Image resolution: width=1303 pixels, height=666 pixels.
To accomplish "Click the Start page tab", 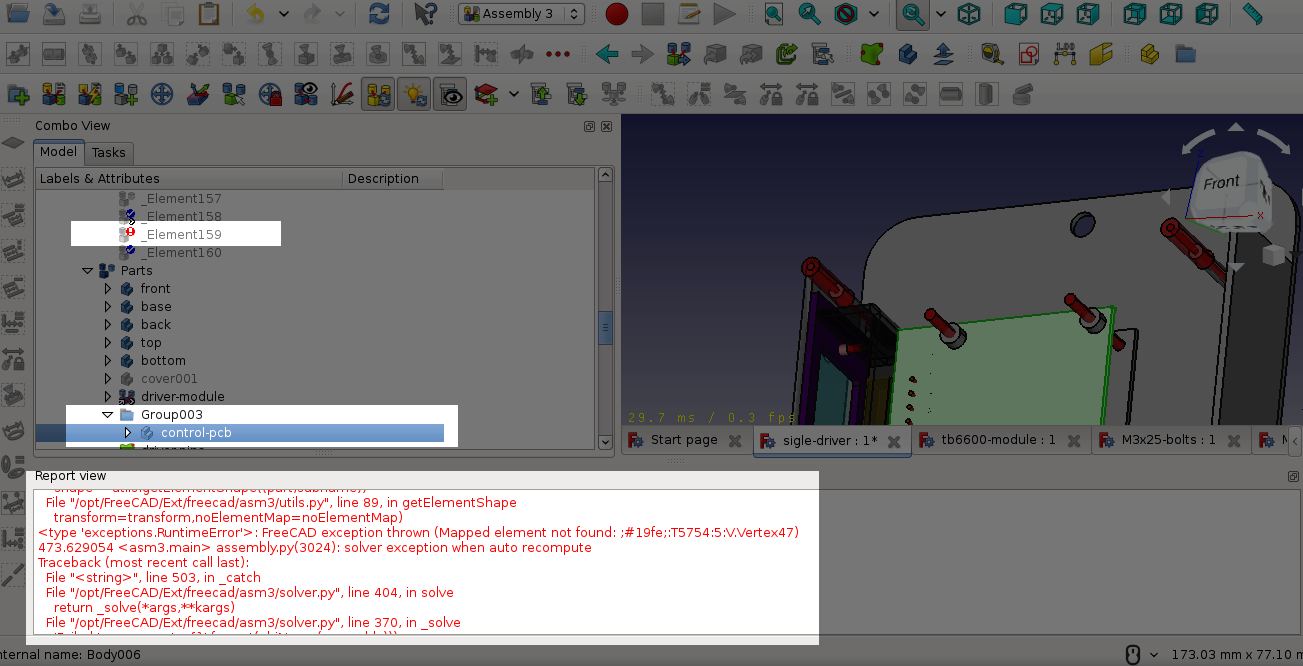I will coord(684,439).
